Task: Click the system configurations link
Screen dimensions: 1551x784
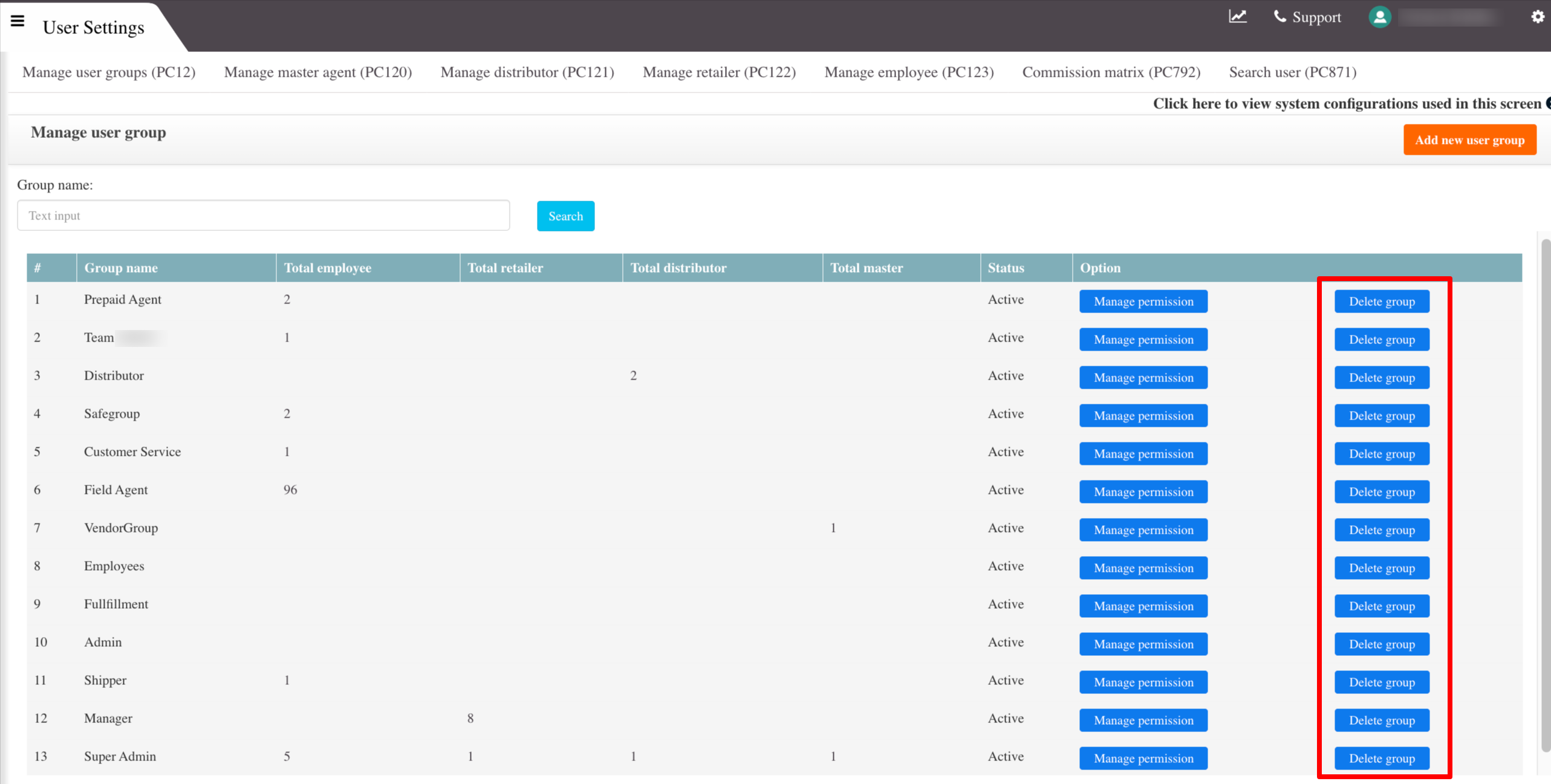Action: click(x=1347, y=103)
